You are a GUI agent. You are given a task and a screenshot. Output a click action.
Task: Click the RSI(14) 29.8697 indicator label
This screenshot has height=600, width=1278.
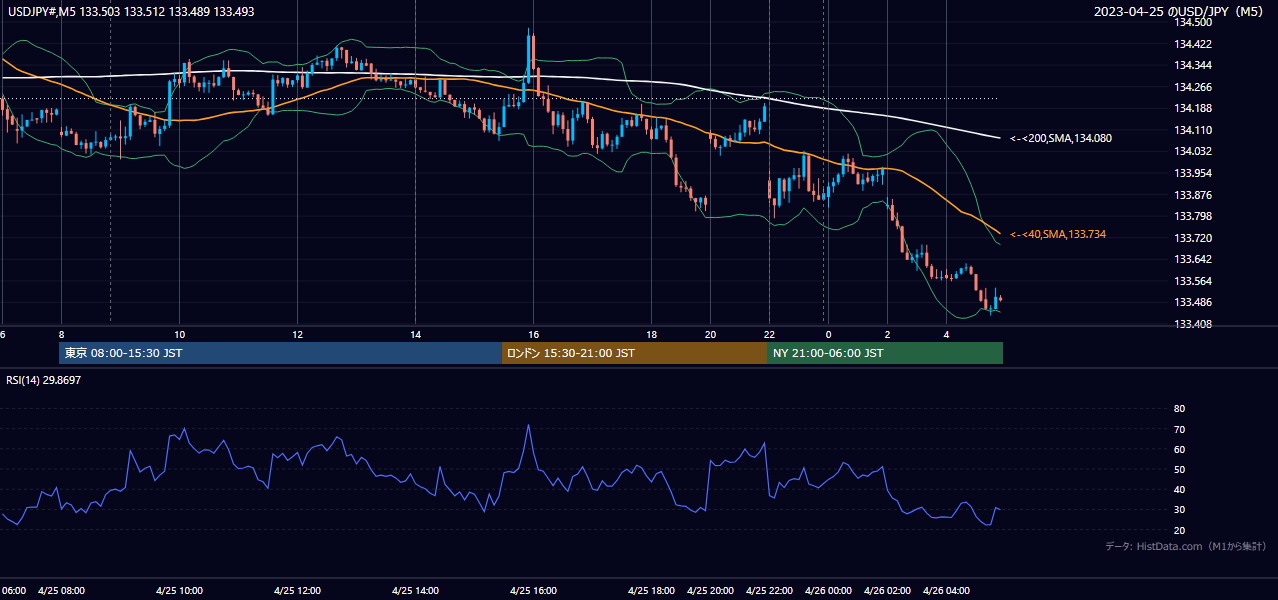coord(44,380)
